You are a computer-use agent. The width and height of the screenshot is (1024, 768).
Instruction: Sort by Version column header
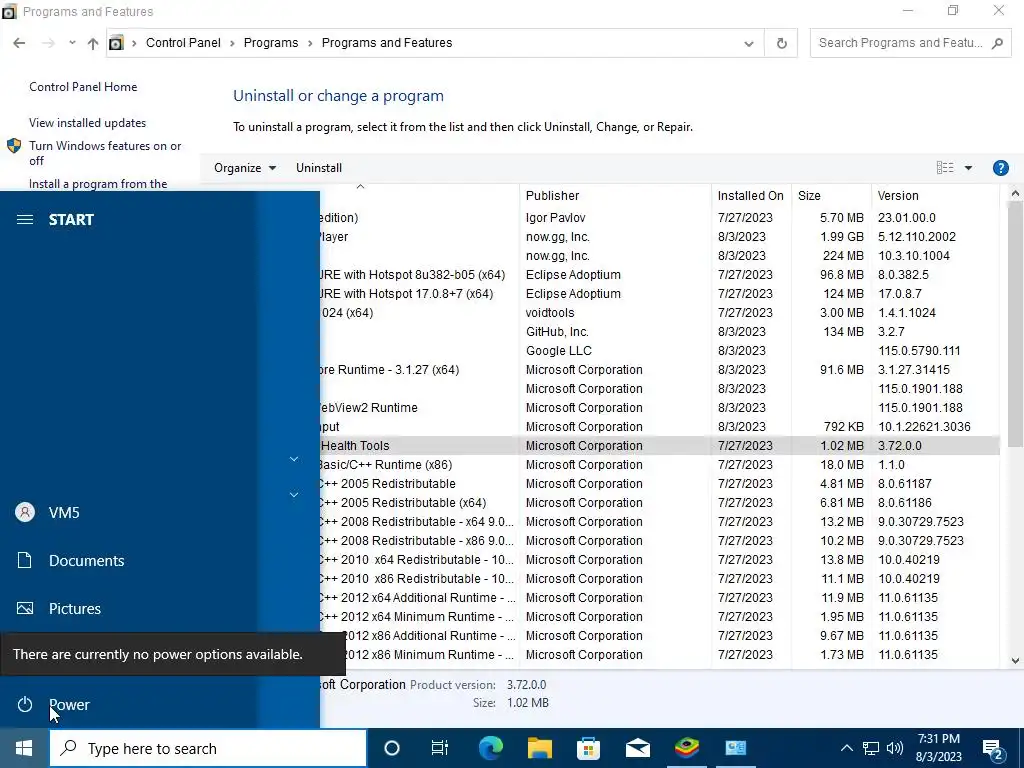935,195
